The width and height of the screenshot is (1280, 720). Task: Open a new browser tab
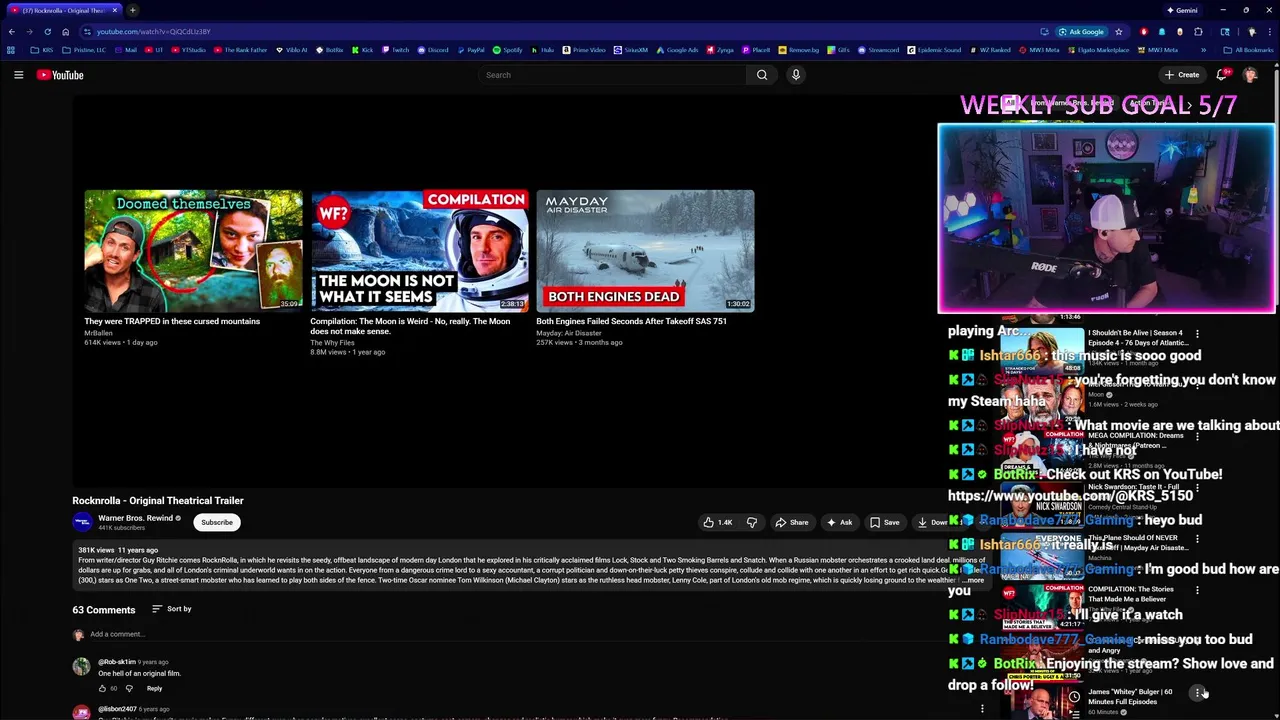[132, 10]
